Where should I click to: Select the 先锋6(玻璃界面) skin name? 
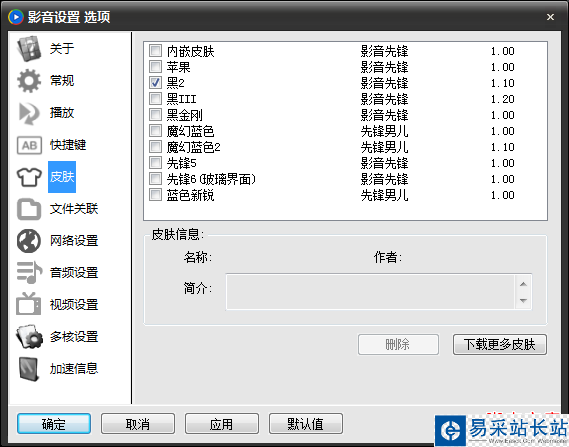click(x=211, y=179)
